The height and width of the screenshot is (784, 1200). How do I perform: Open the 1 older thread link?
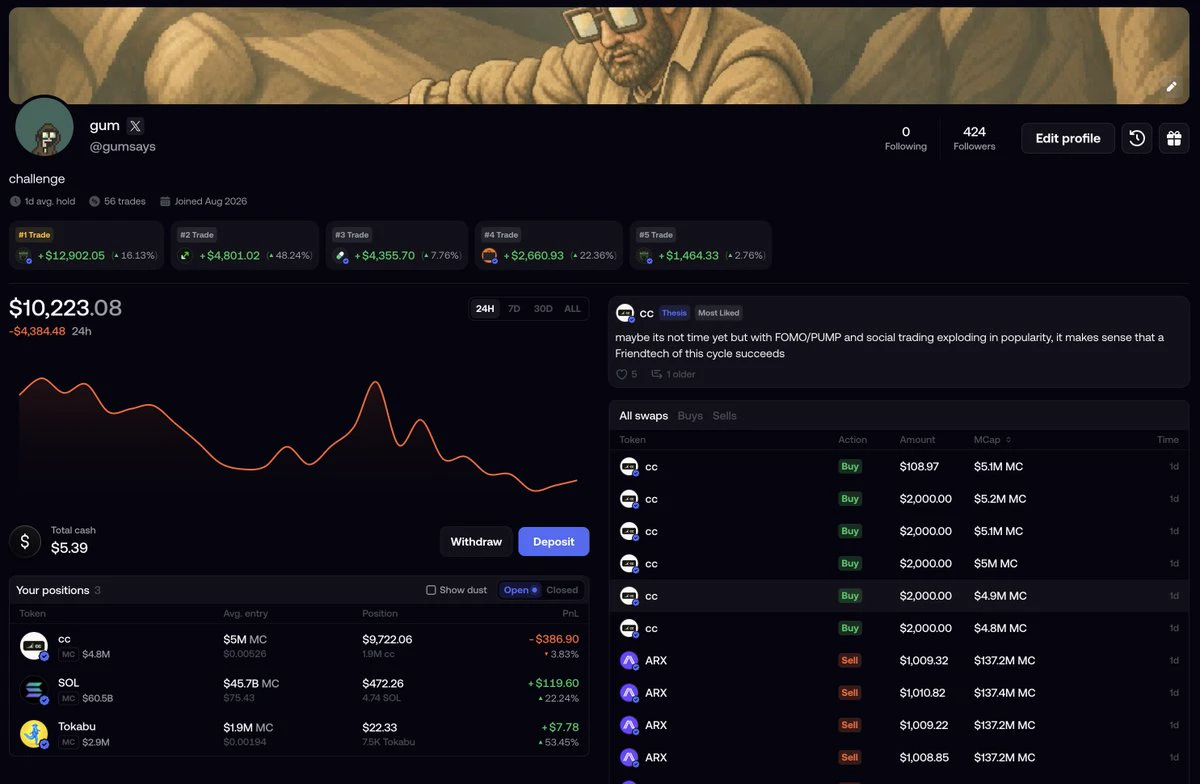673,374
